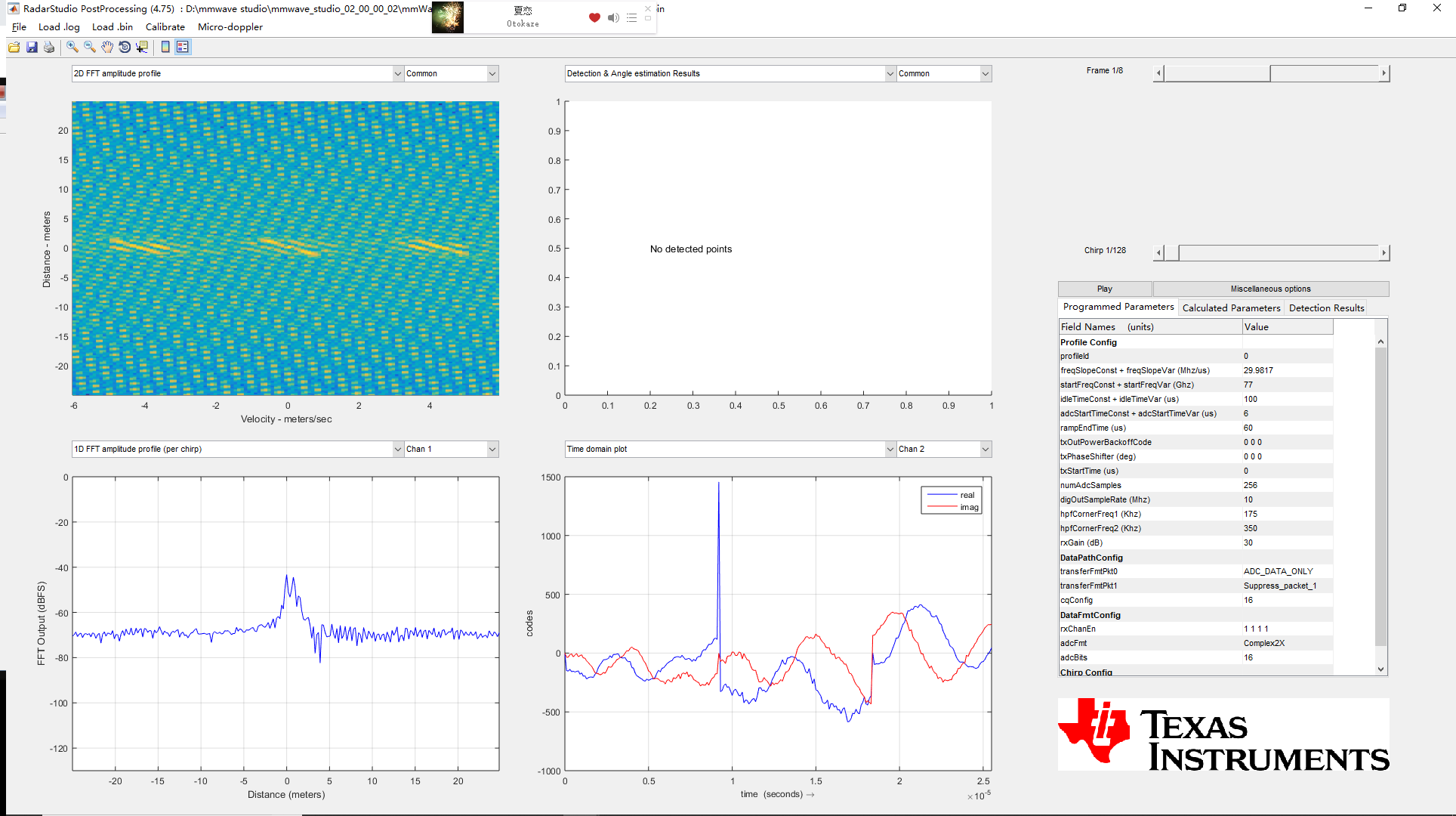Click the Print figure icon
The height and width of the screenshot is (816, 1456).
click(49, 47)
